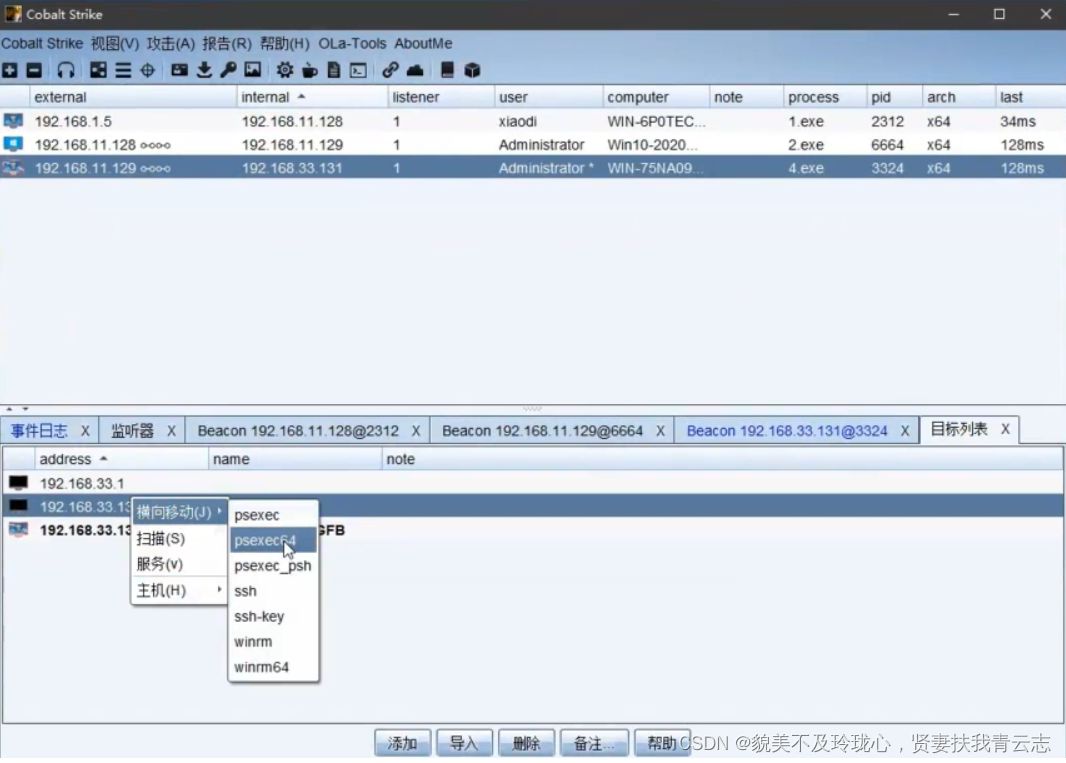The image size is (1066, 763).
Task: Open credentials using the ID card icon
Action: pyautogui.click(x=179, y=70)
